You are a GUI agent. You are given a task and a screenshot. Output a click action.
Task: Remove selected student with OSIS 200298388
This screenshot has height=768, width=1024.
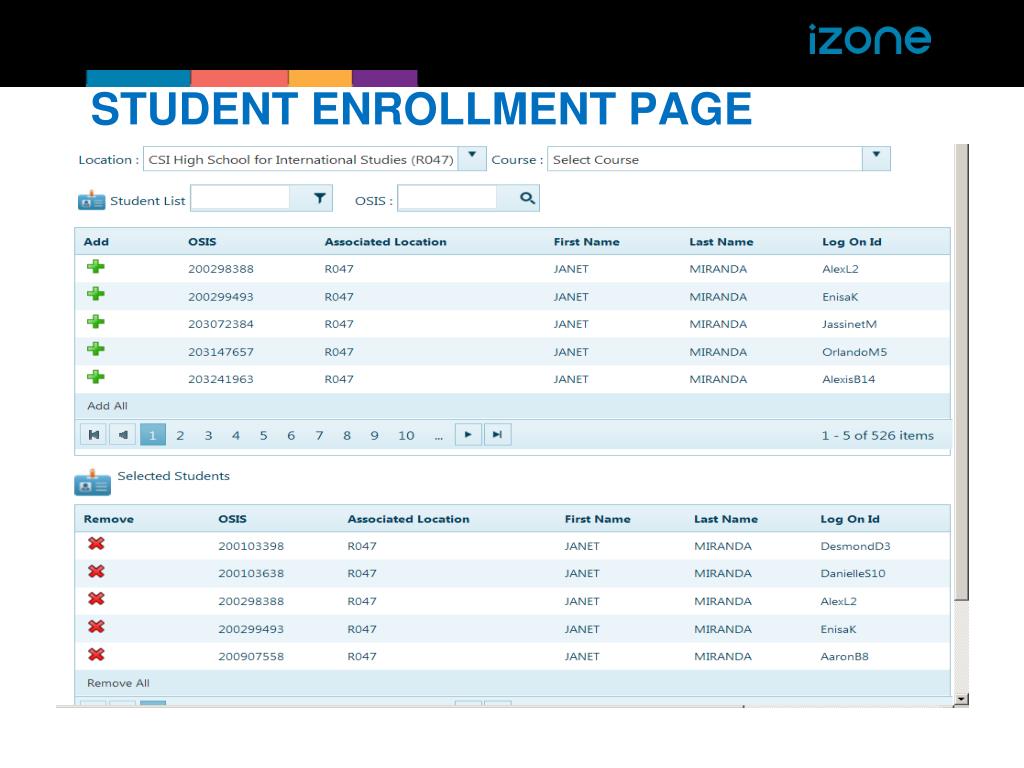(x=97, y=599)
